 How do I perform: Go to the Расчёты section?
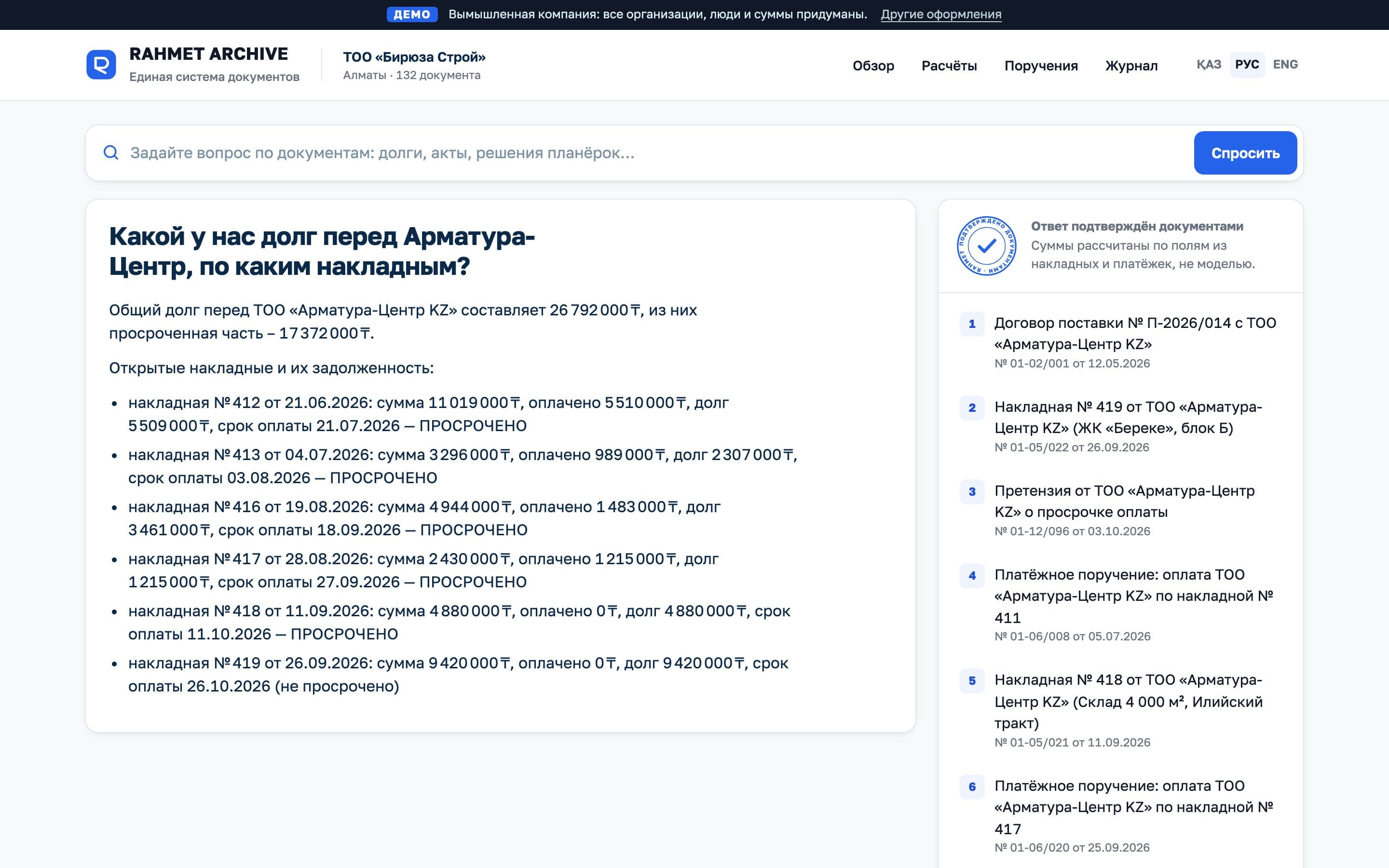(949, 66)
